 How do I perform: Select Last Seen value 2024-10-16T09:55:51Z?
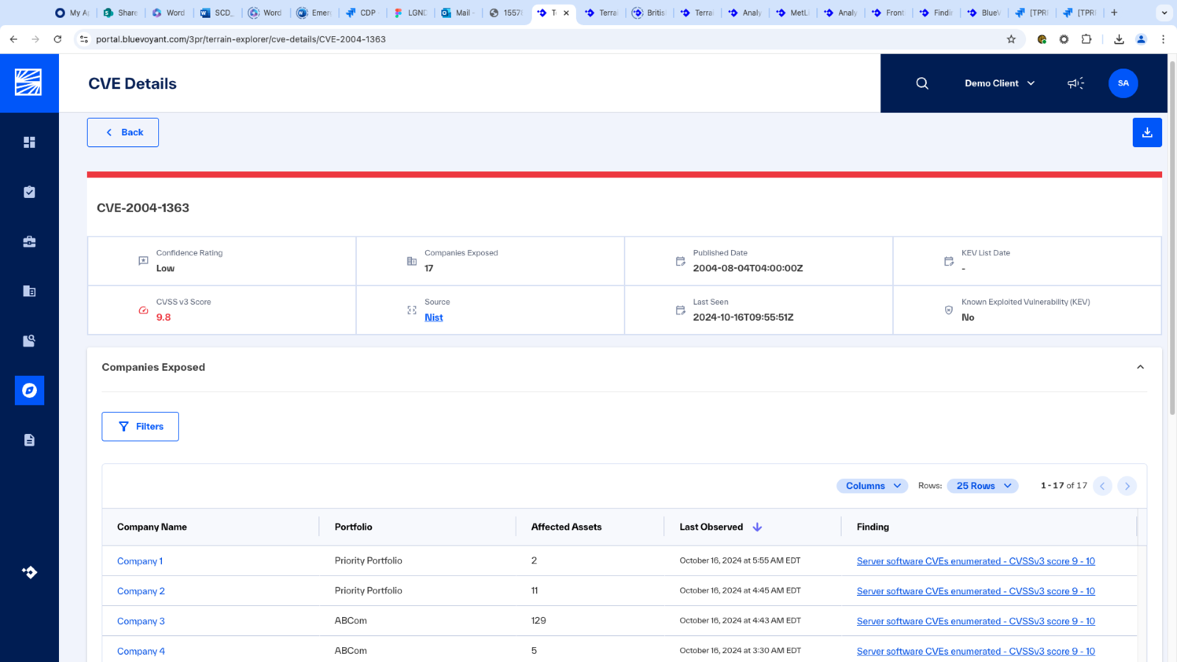click(743, 317)
